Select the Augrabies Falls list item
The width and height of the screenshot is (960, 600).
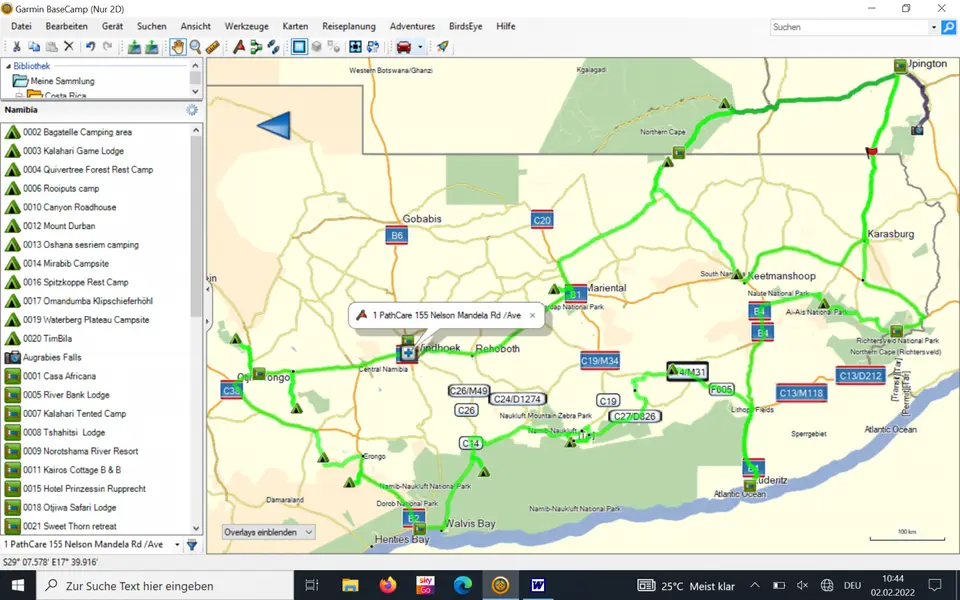tap(96, 357)
